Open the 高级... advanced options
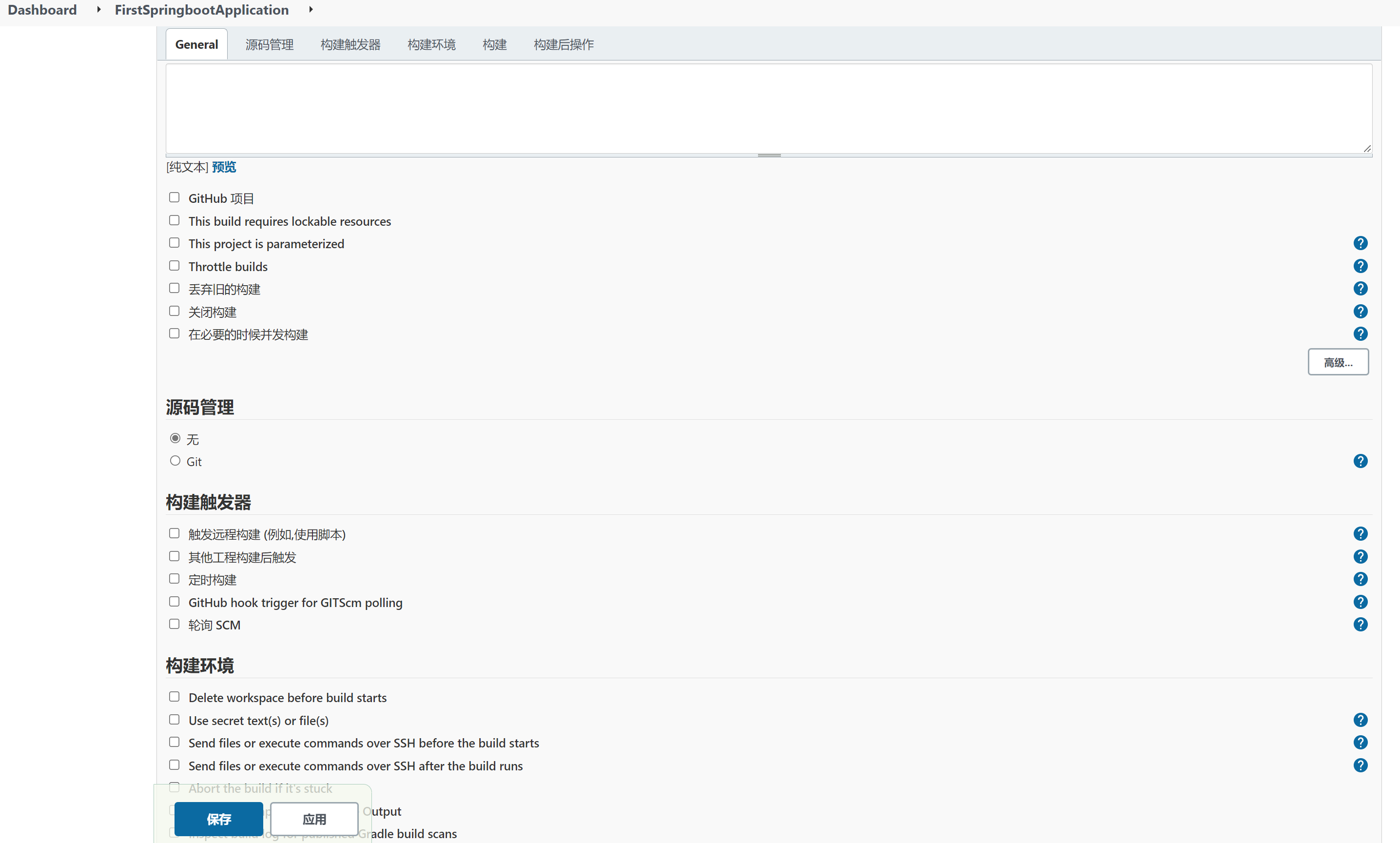This screenshot has height=843, width=1400. (1338, 362)
